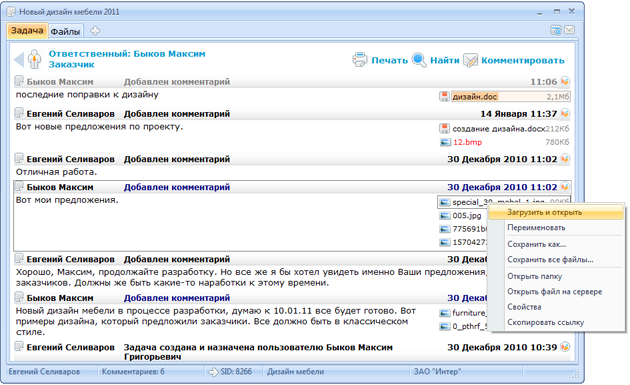Click Комментариев: 6 in the status bar
Screen dimensions: 630x385
[133, 372]
